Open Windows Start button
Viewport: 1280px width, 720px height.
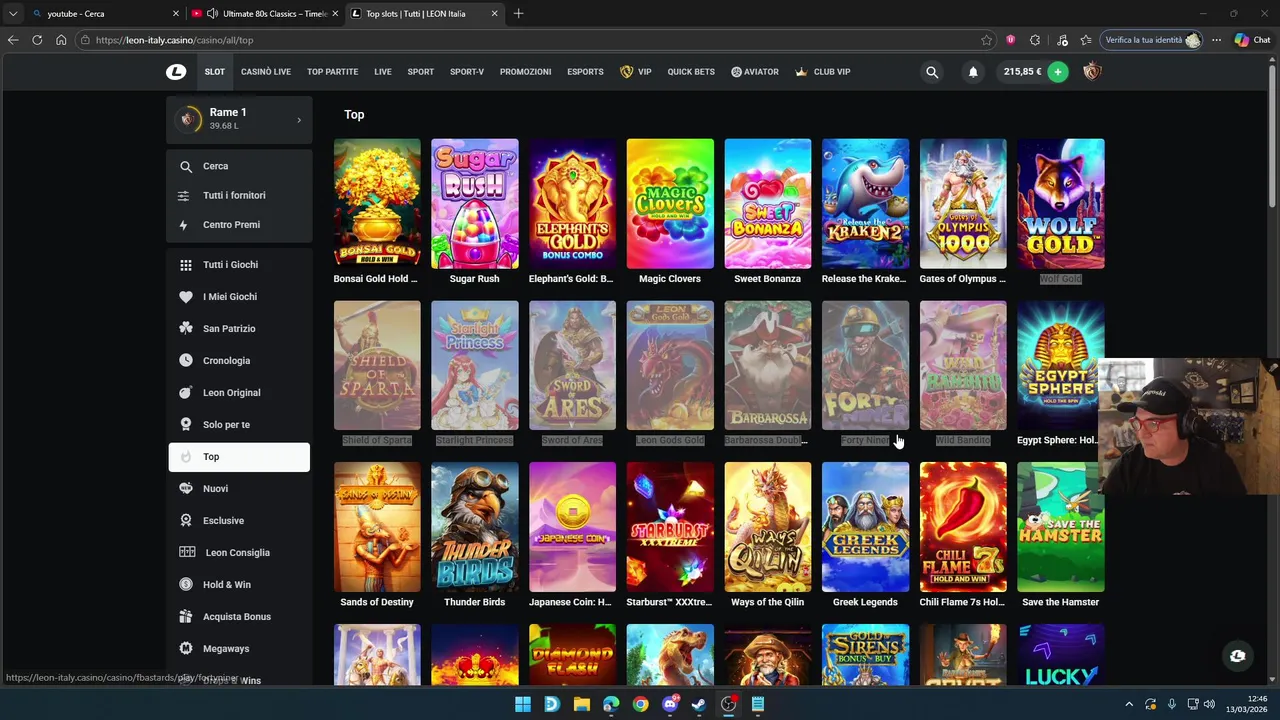pyautogui.click(x=522, y=704)
